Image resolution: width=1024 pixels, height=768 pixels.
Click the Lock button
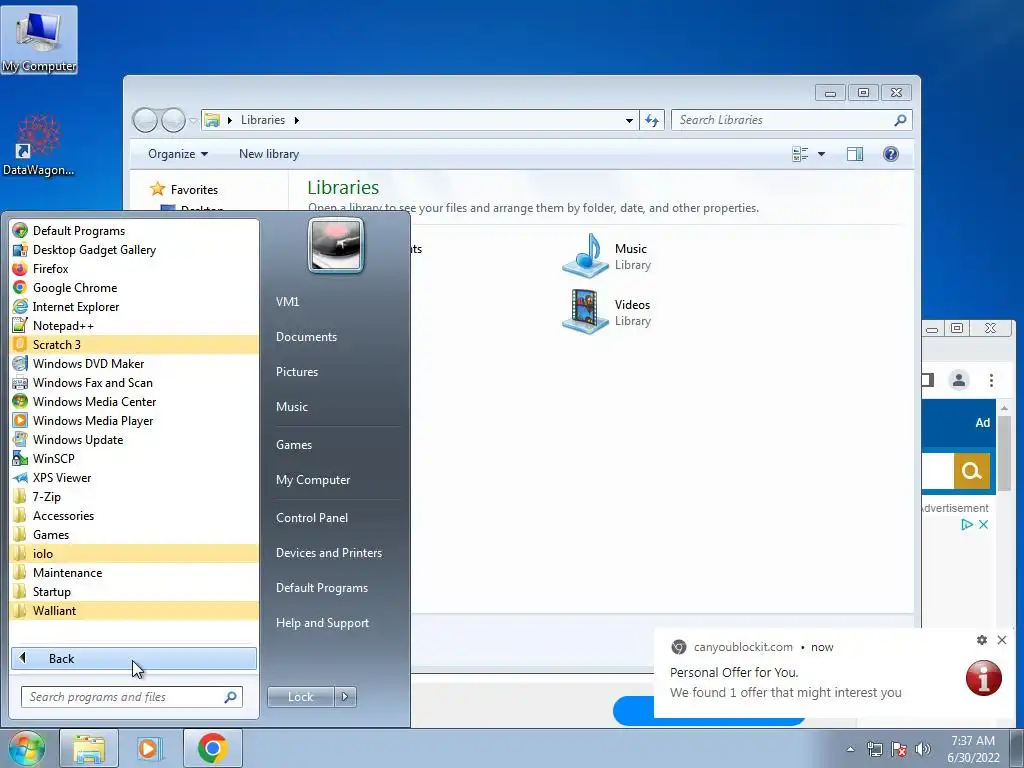click(300, 697)
